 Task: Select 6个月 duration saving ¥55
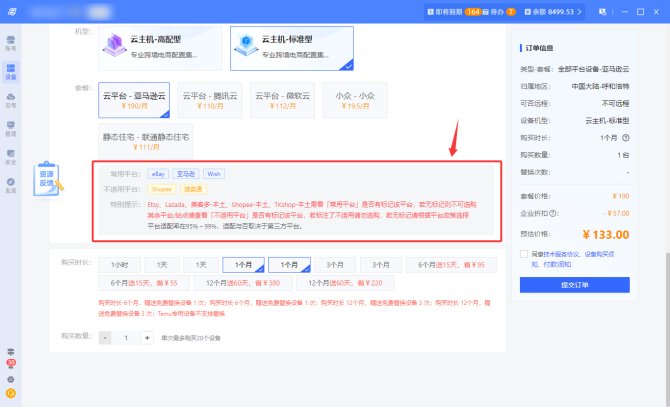coord(144,283)
